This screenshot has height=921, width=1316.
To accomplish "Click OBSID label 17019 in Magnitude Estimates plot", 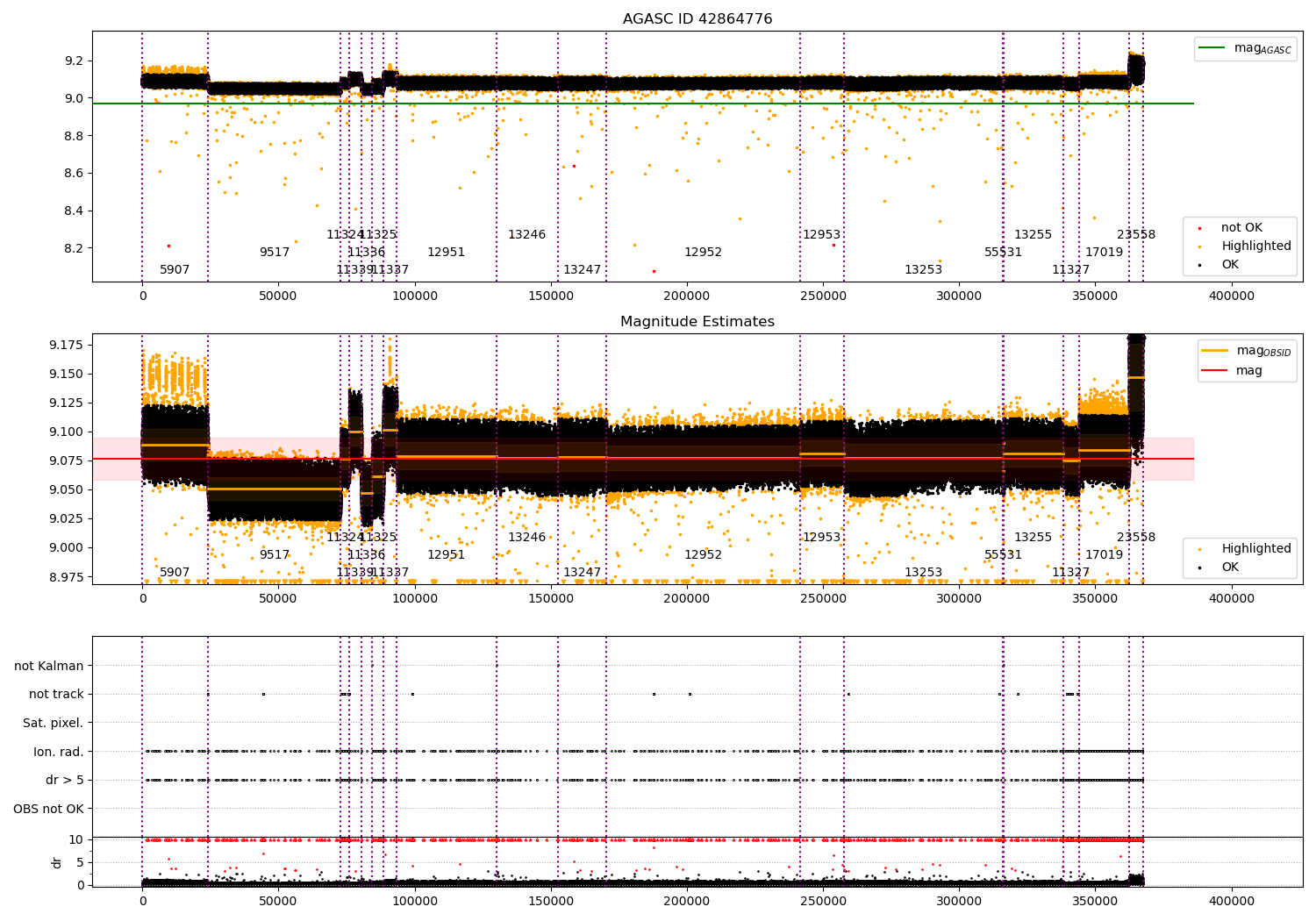I will pos(1105,554).
